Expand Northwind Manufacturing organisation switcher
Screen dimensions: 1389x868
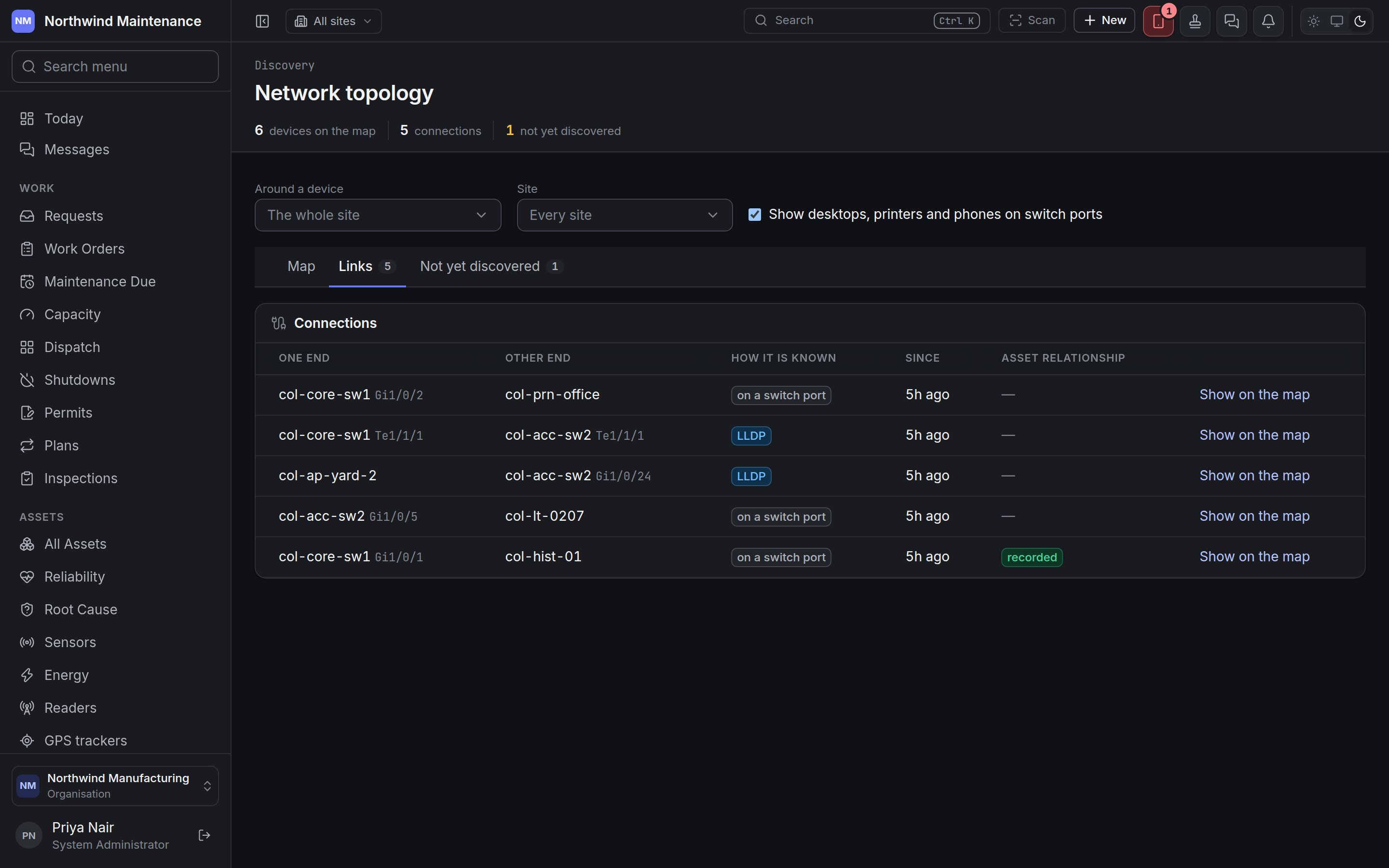pyautogui.click(x=115, y=786)
